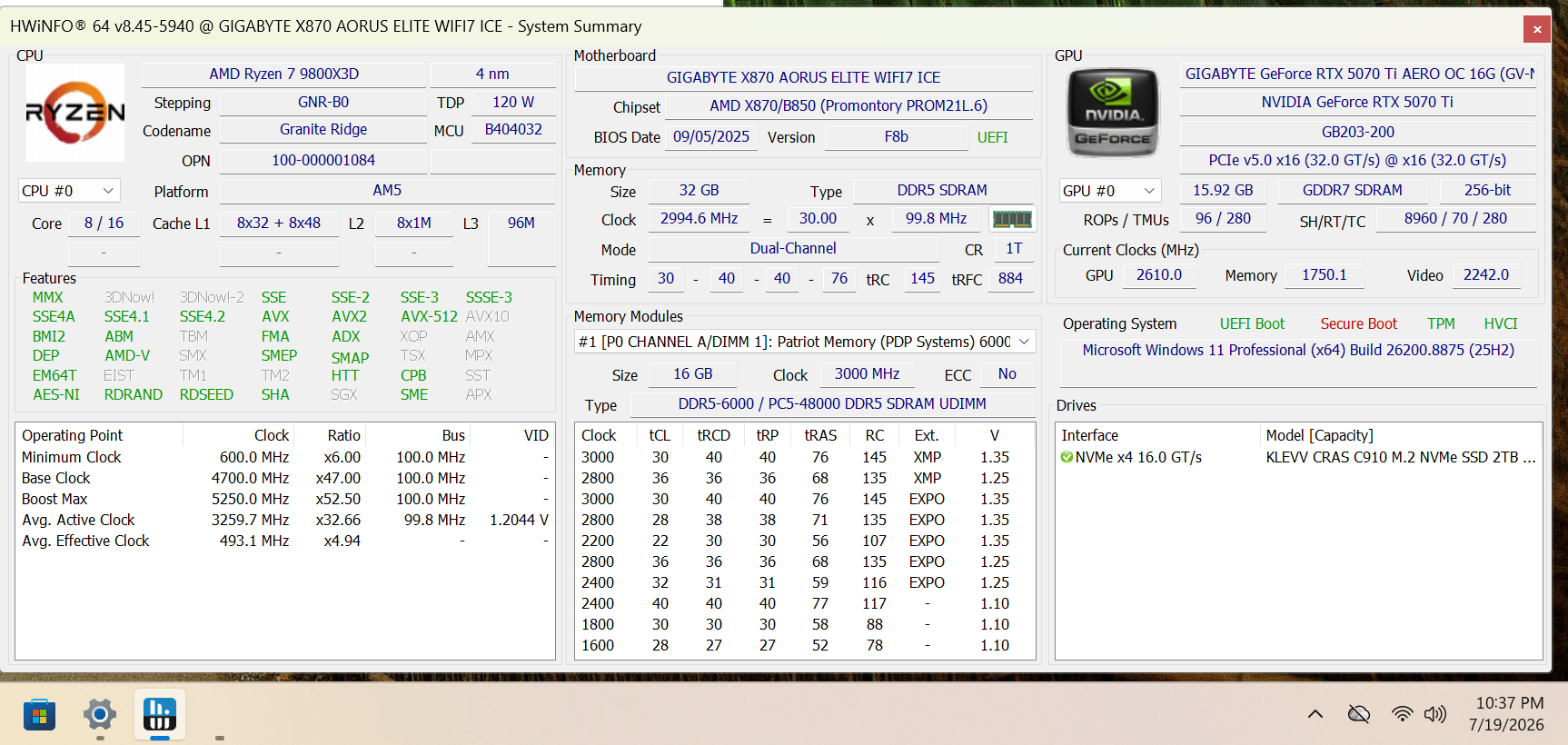Click the DDR5-6000 / PC5-48000 type field
Viewport: 1568px width, 745px height.
coord(832,403)
